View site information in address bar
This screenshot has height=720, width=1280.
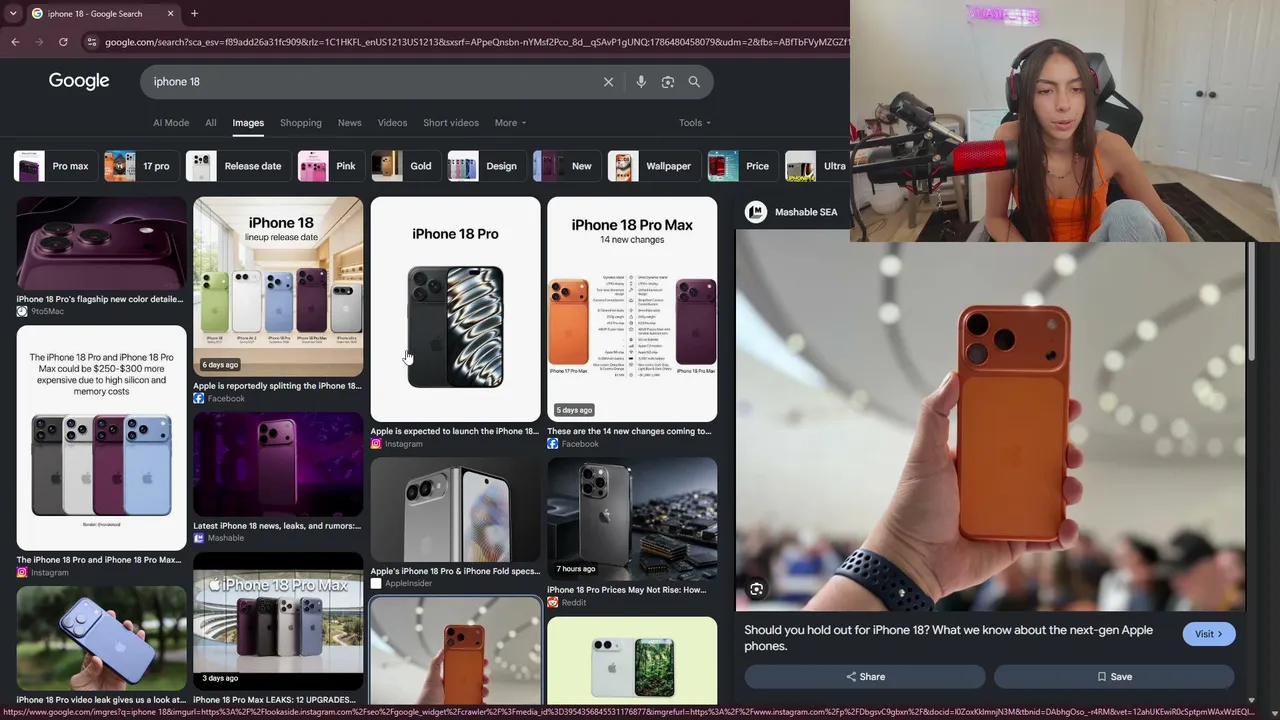click(91, 42)
